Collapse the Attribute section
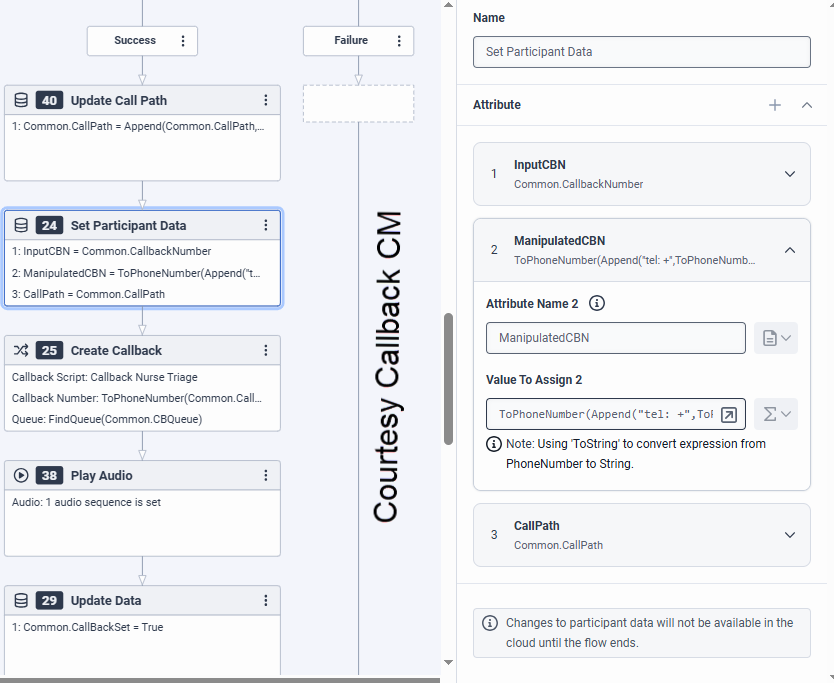Viewport: 834px width, 683px height. tap(807, 105)
